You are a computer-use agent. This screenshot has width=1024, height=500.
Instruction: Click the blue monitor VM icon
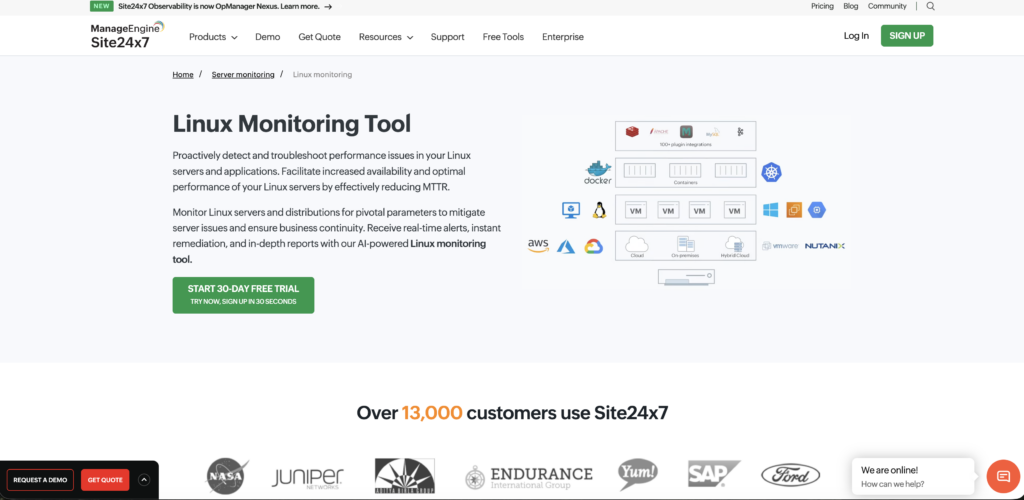coord(571,210)
